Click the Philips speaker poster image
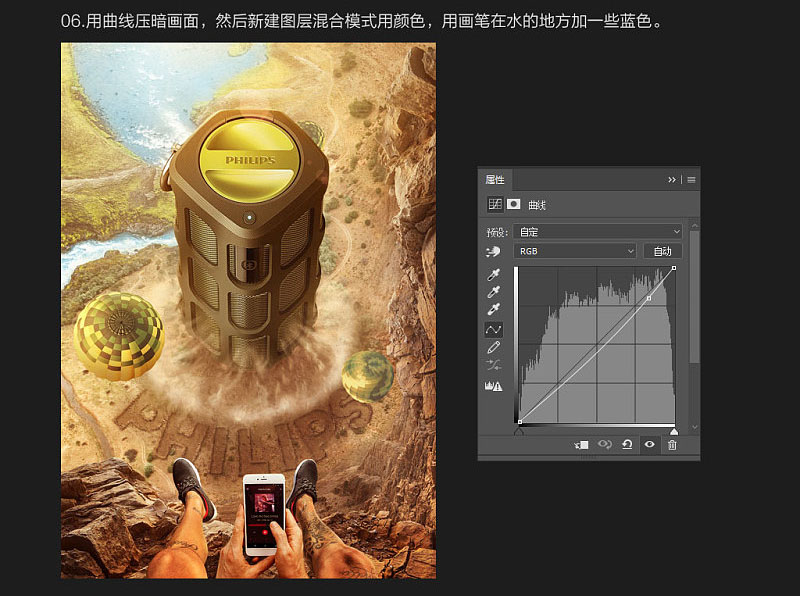 [x=248, y=310]
